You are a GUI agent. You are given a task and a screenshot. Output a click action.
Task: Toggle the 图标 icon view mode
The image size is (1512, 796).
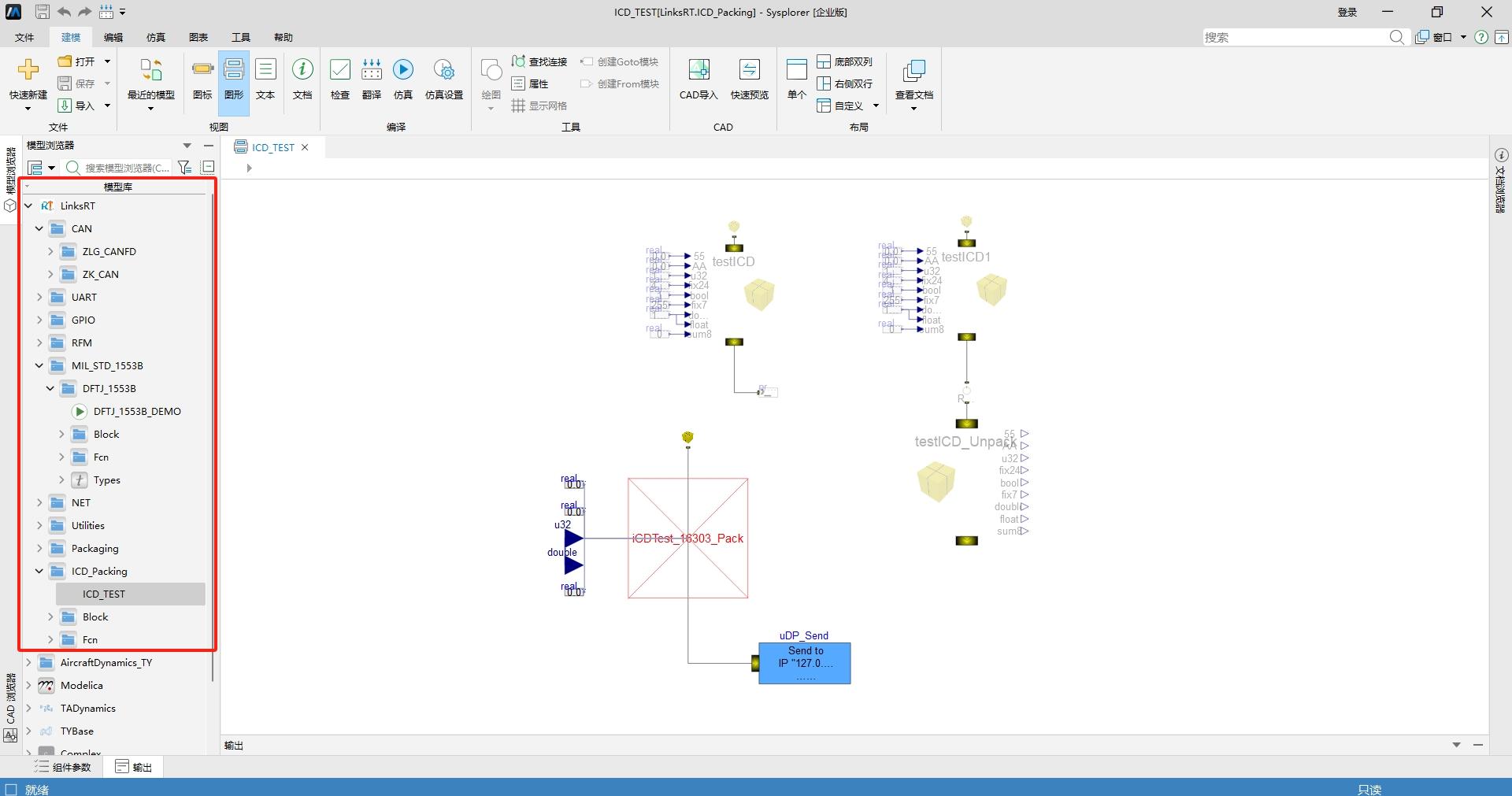pyautogui.click(x=202, y=79)
